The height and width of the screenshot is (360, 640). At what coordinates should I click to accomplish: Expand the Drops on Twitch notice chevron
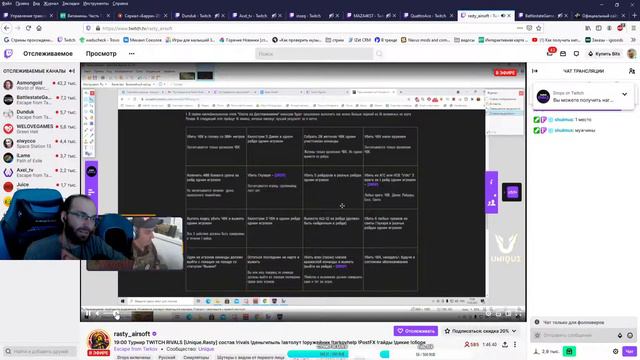click(x=624, y=94)
